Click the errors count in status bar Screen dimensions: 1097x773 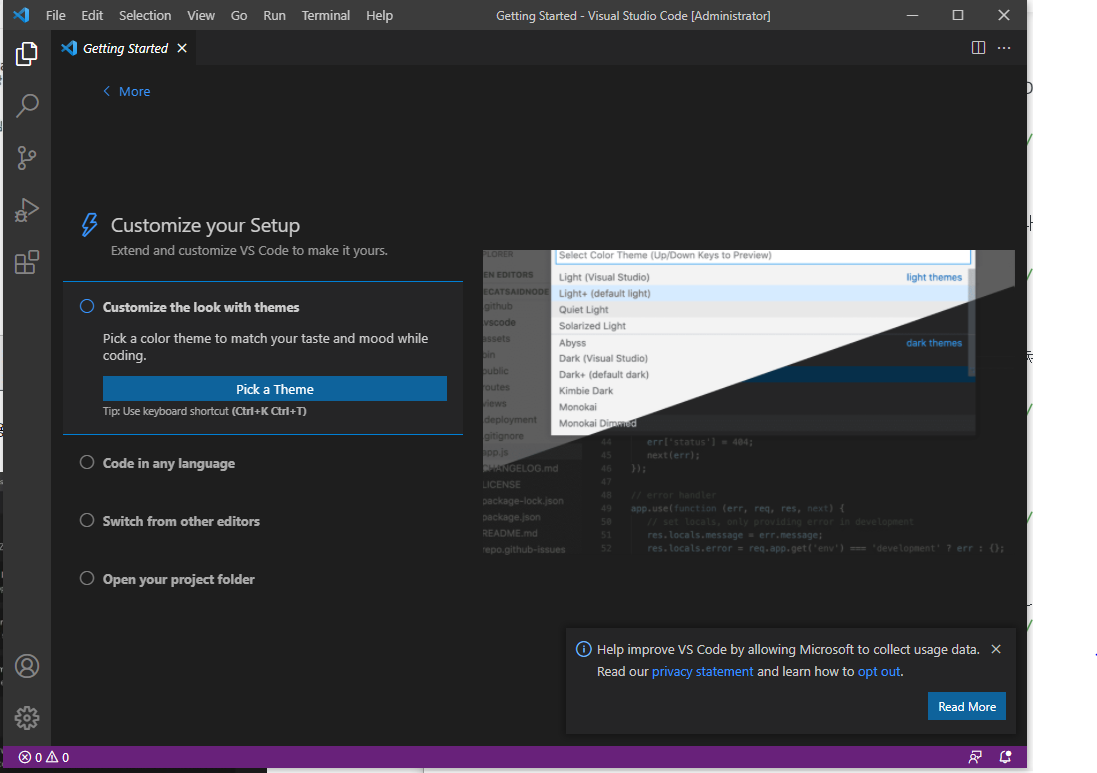[x=30, y=757]
